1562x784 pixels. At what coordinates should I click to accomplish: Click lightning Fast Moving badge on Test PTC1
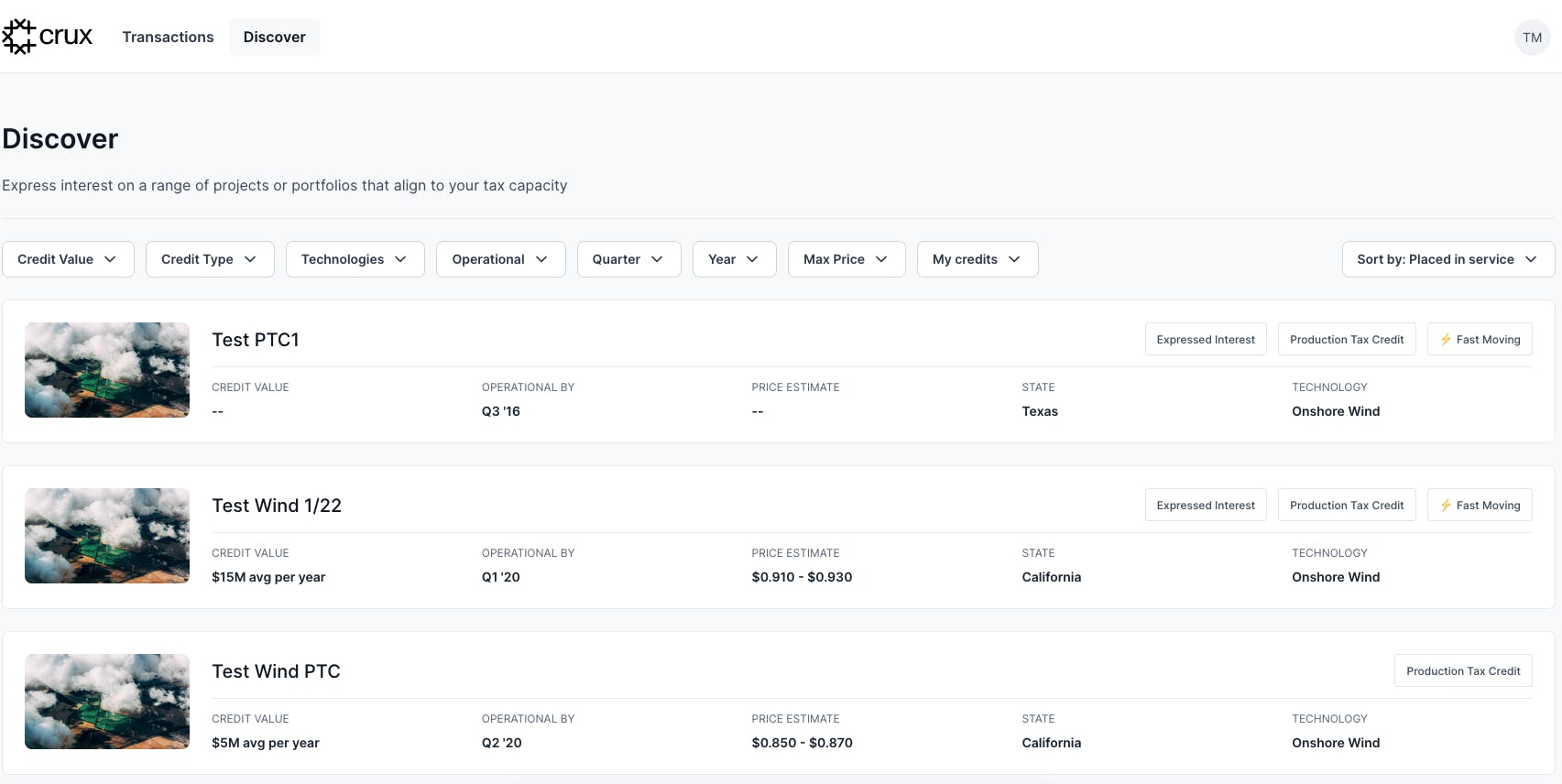(1480, 340)
